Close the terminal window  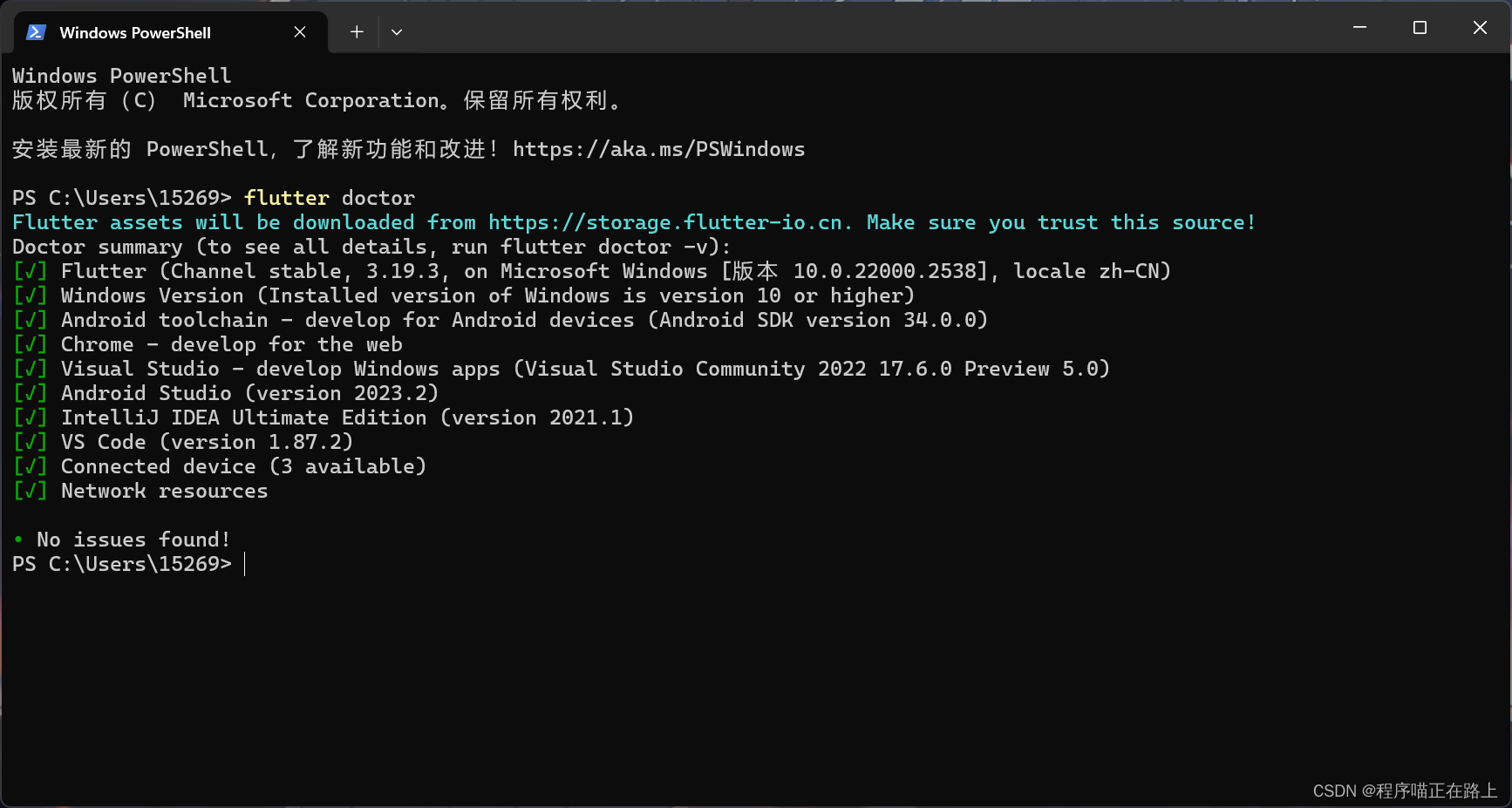[x=1480, y=28]
